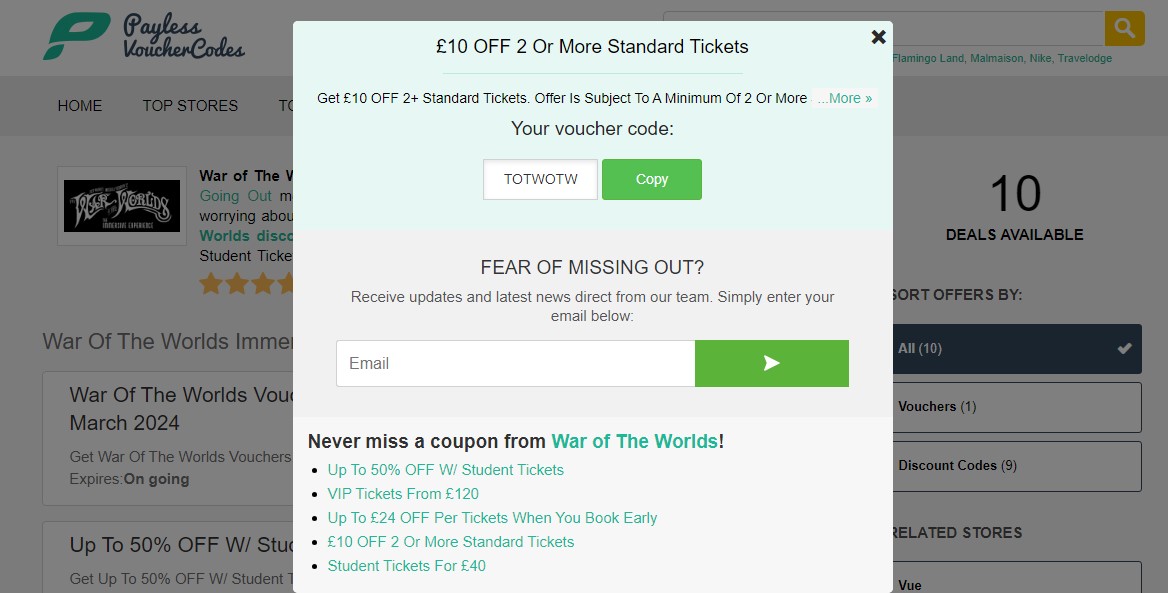
Task: Expand offer details via the More link
Action: point(843,98)
